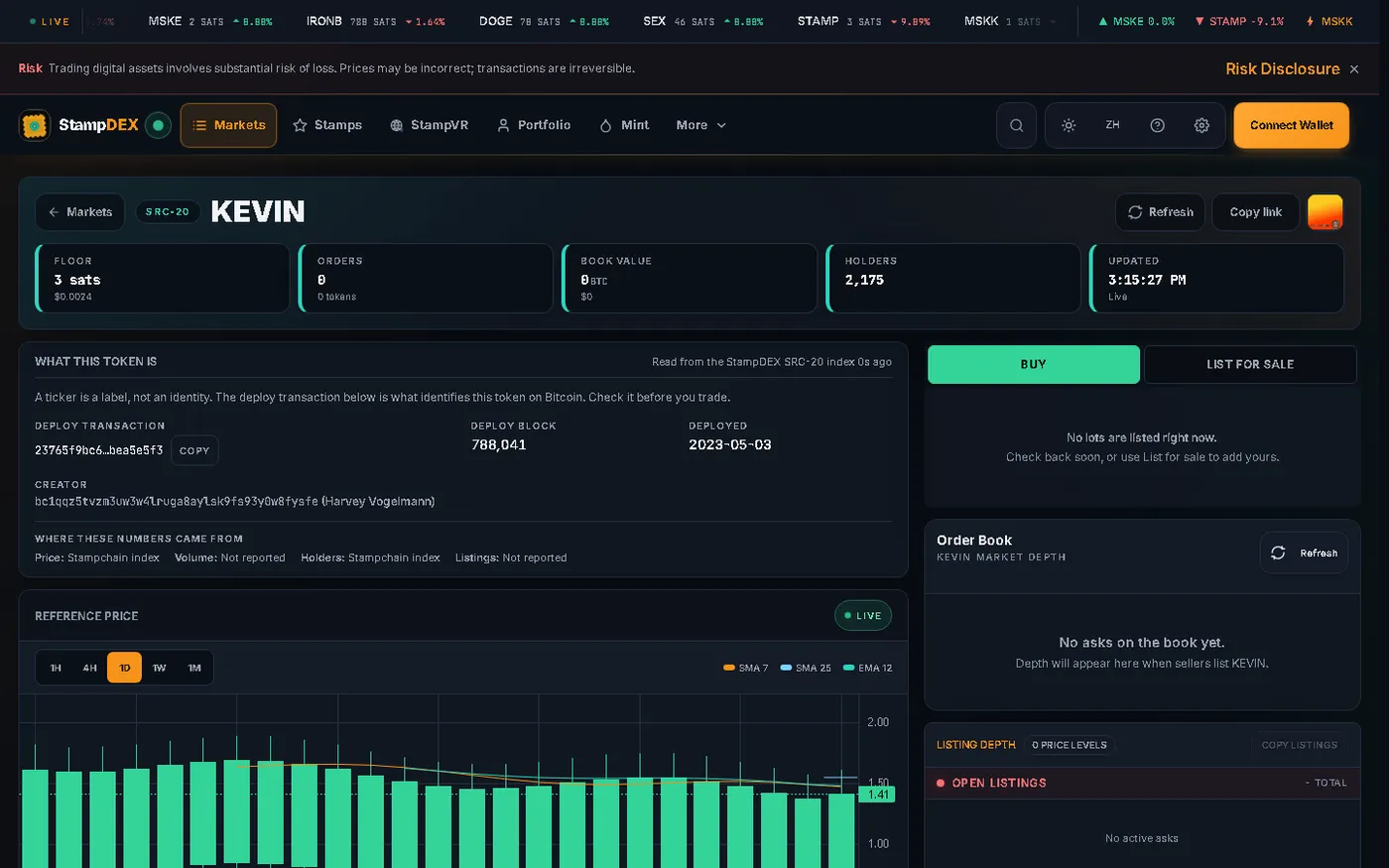Toggle the SMA 7 legend indicator
Screen dimensions: 1389x868
click(746, 668)
